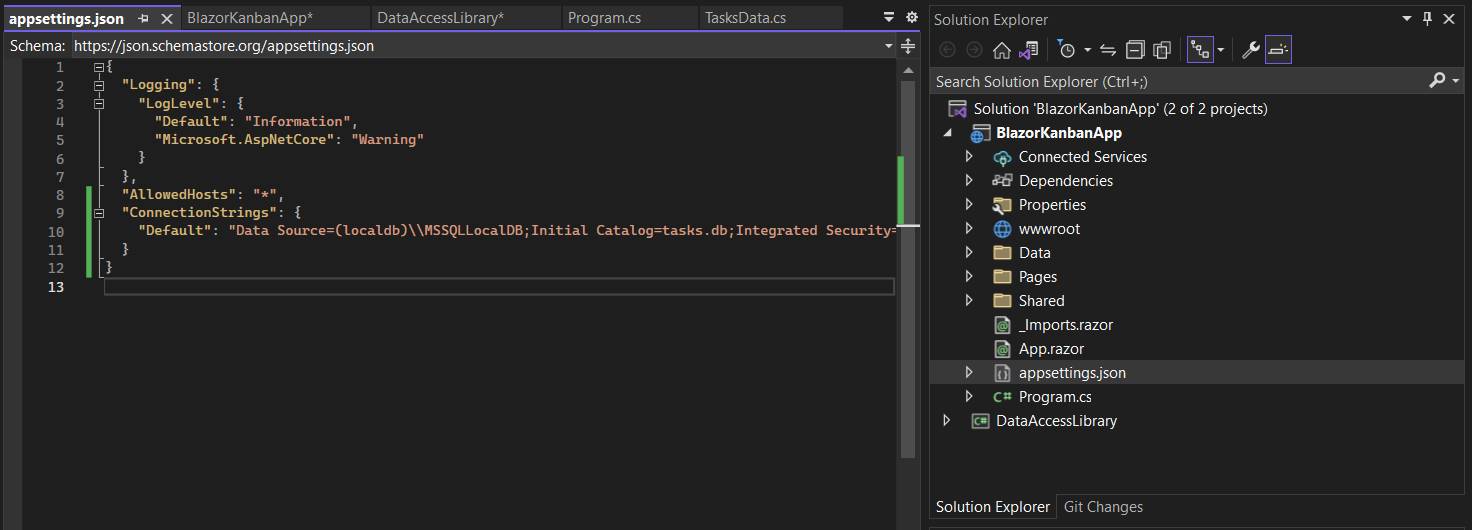
Task: Click the editor vertical scrollbar thumb
Action: 908,270
